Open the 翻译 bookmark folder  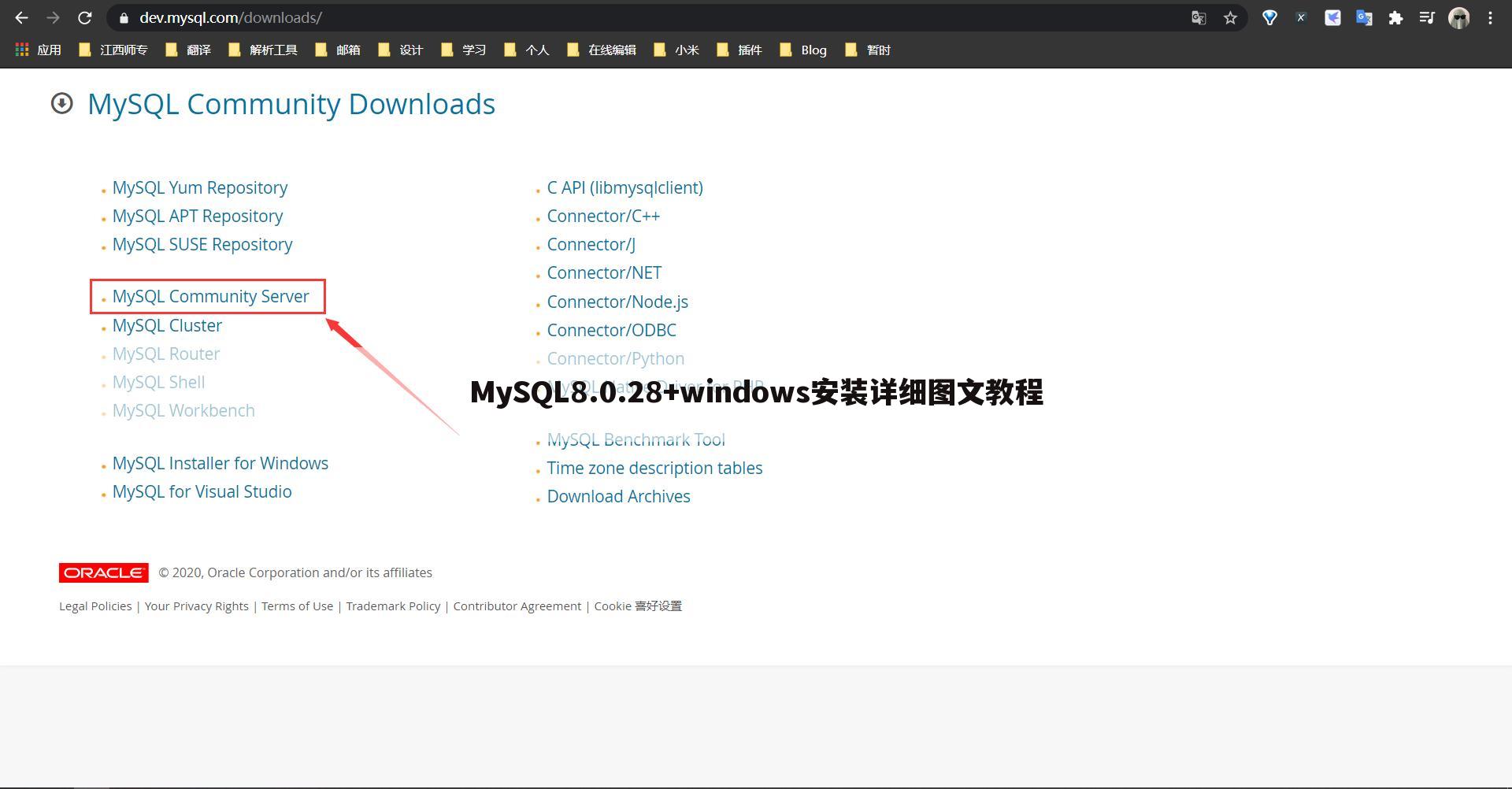188,50
